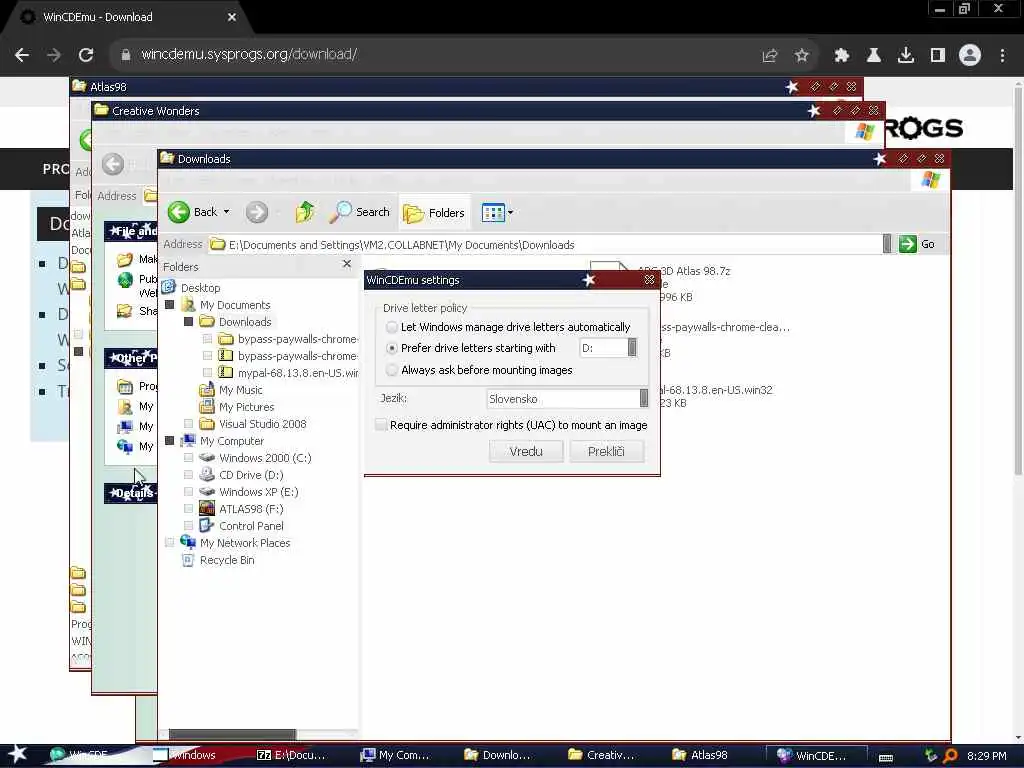Open Chrome downloads icon

point(906,56)
